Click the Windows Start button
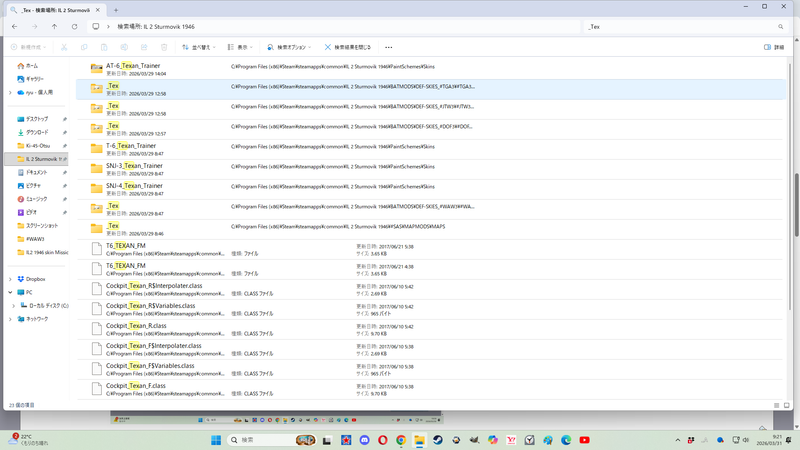800x450 pixels. (216, 440)
